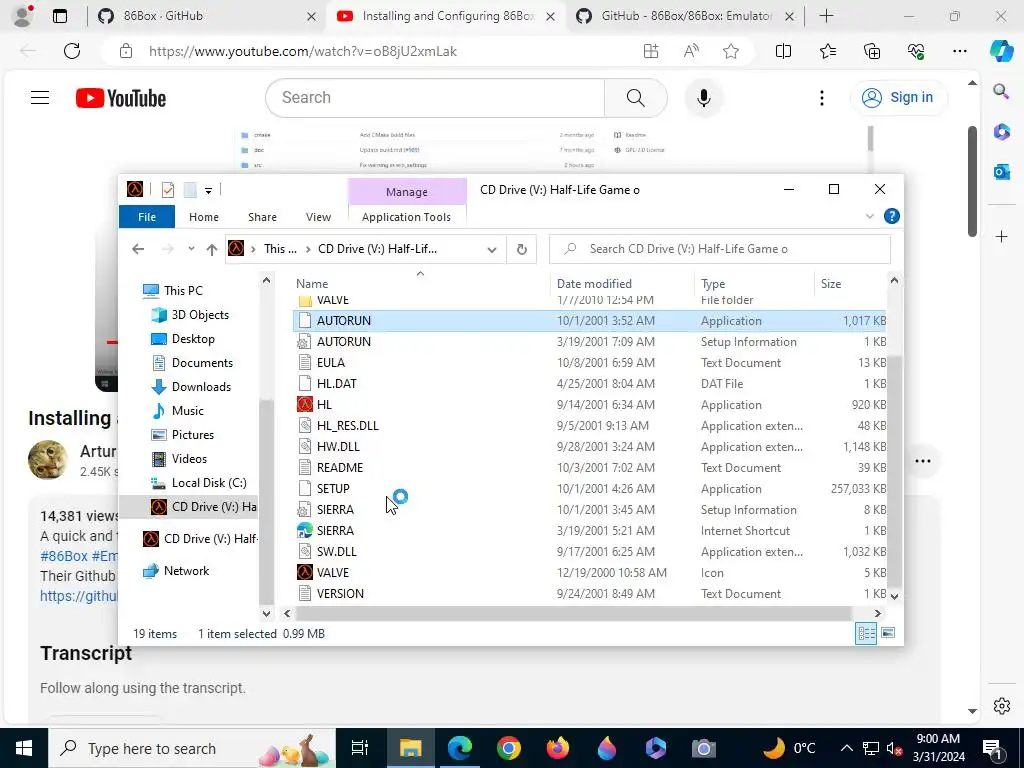The image size is (1024, 768).
Task: Click the YouTube Search box
Action: pyautogui.click(x=435, y=98)
